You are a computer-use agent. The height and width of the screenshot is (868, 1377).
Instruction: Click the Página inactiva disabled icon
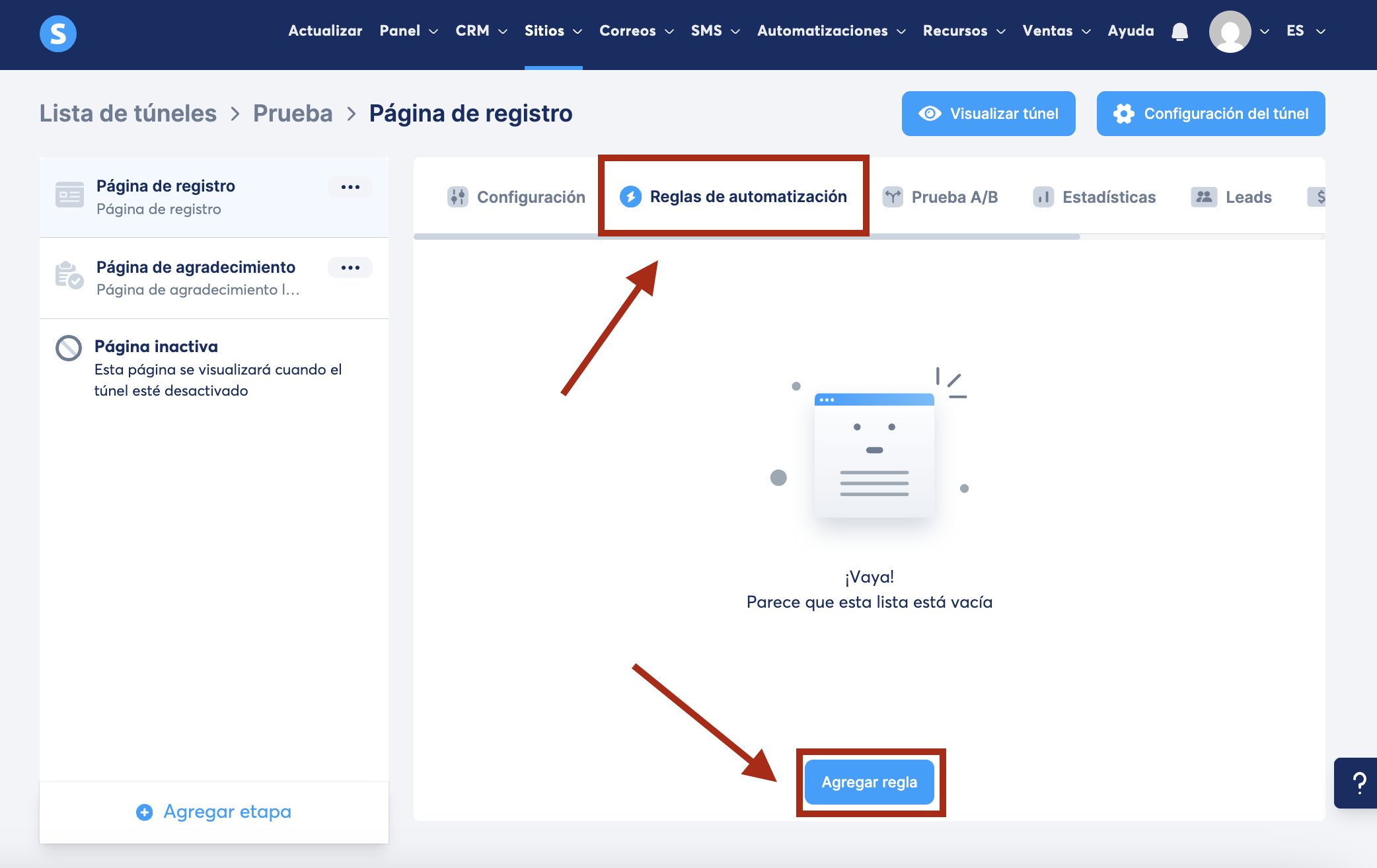click(x=69, y=348)
